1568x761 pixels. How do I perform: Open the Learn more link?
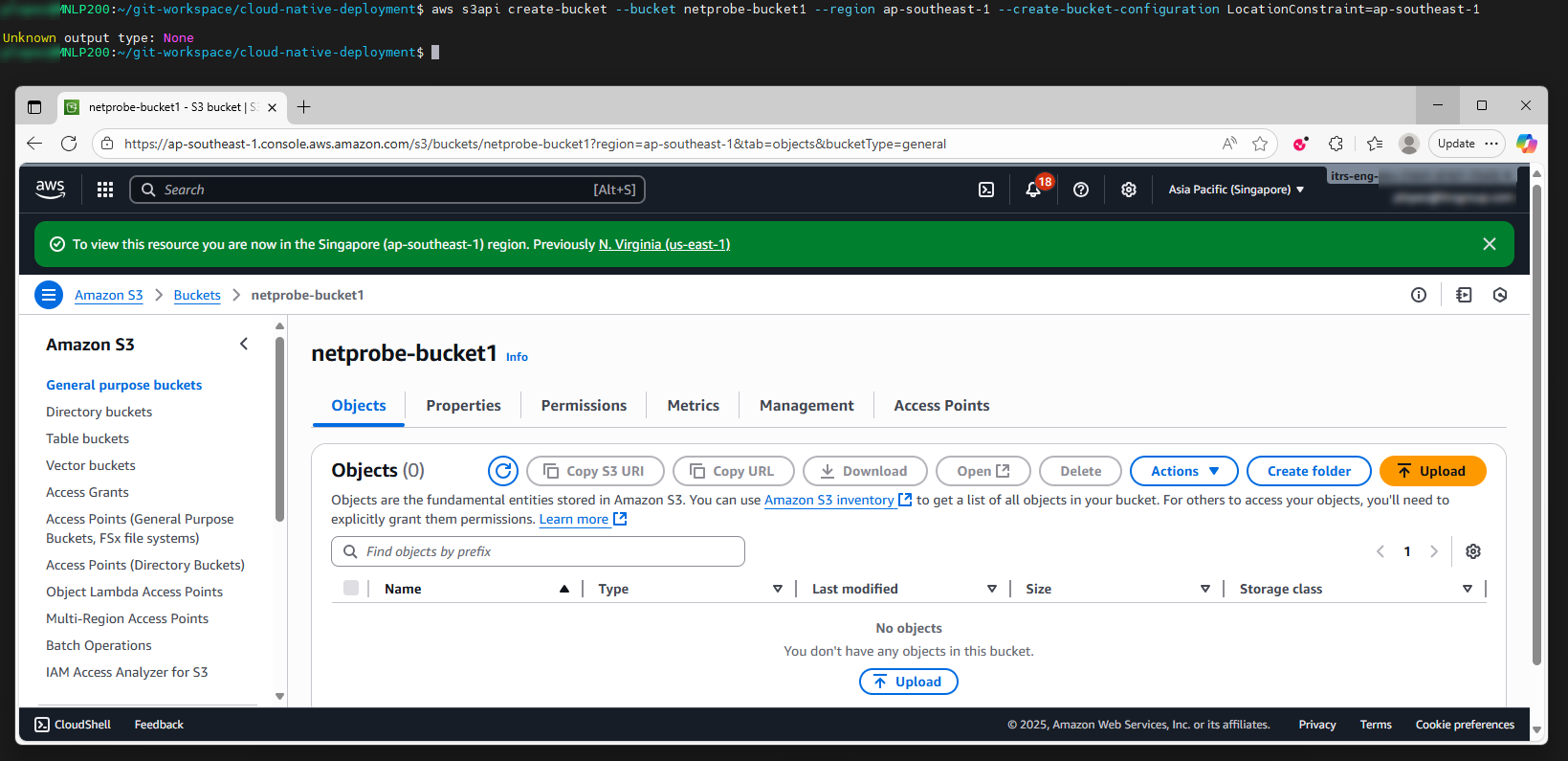click(x=583, y=519)
